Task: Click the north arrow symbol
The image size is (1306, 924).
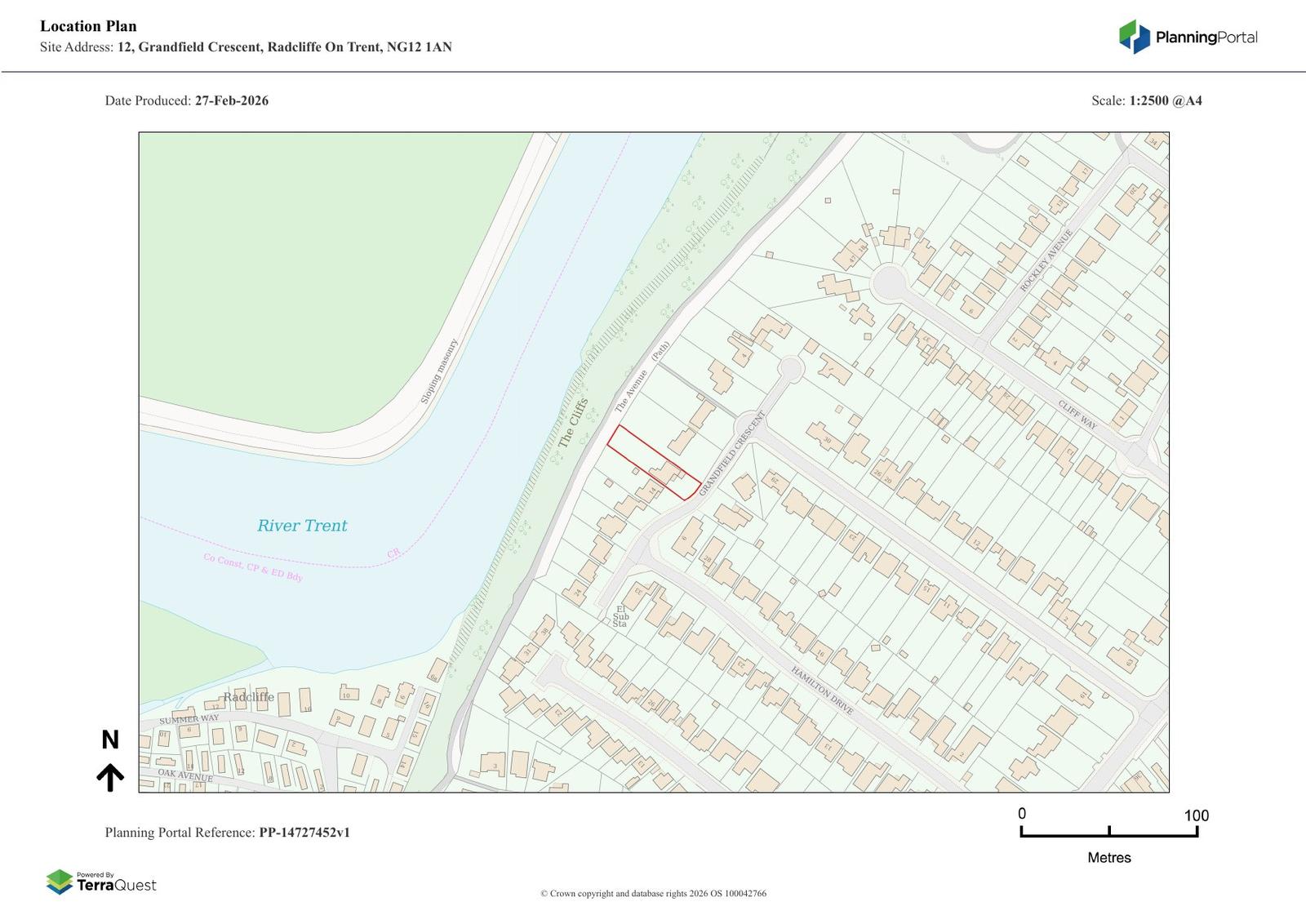Action: pos(110,778)
